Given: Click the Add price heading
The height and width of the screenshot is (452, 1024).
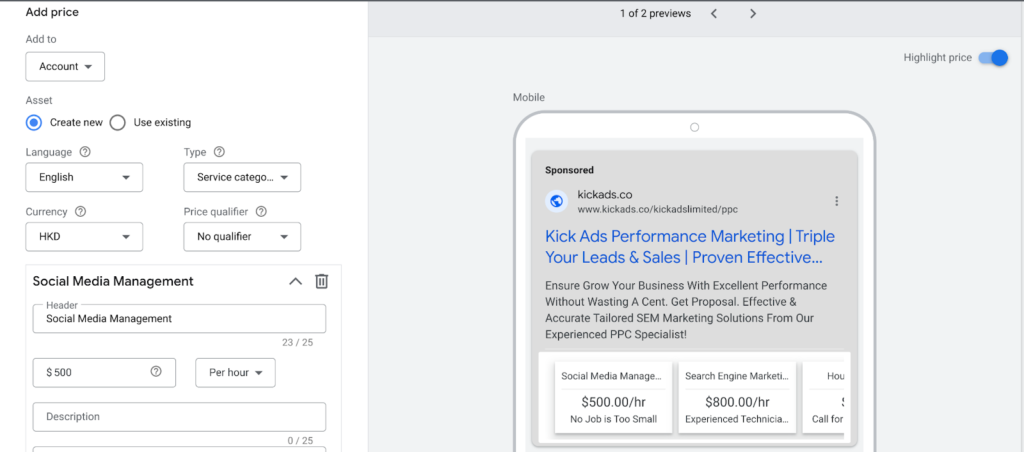Looking at the screenshot, I should click(52, 12).
